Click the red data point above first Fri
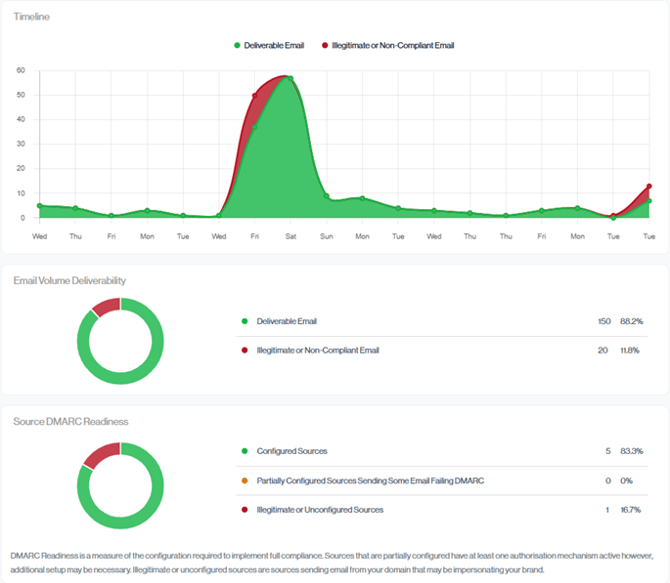 [254, 96]
